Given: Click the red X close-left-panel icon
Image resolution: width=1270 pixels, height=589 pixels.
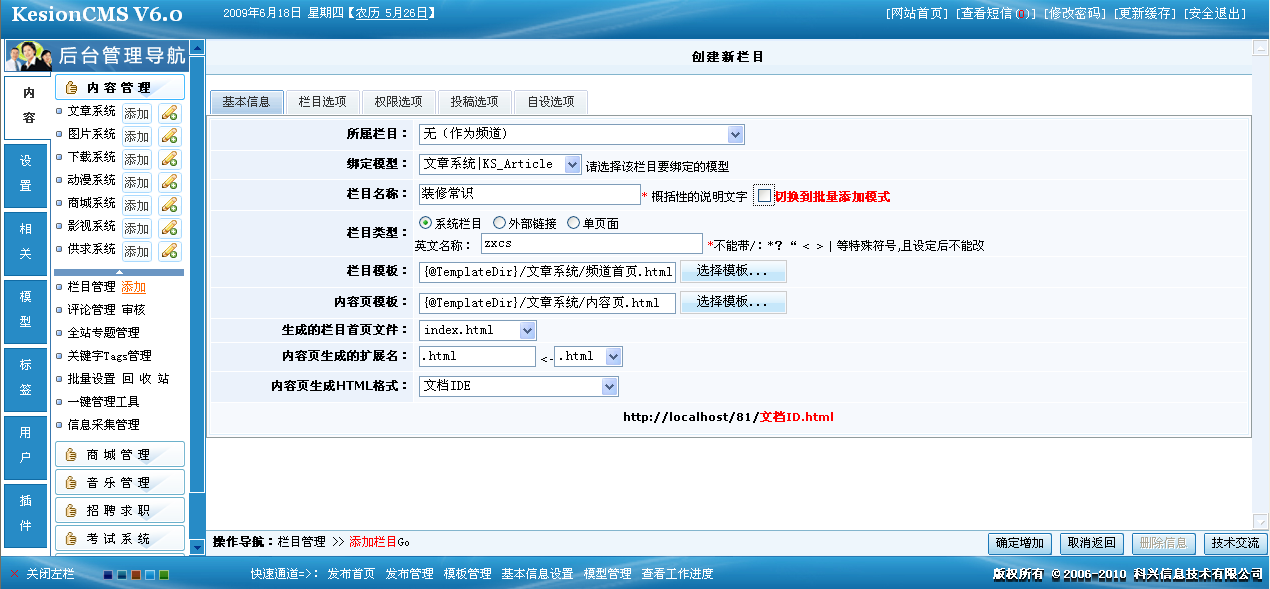Looking at the screenshot, I should coord(15,574).
